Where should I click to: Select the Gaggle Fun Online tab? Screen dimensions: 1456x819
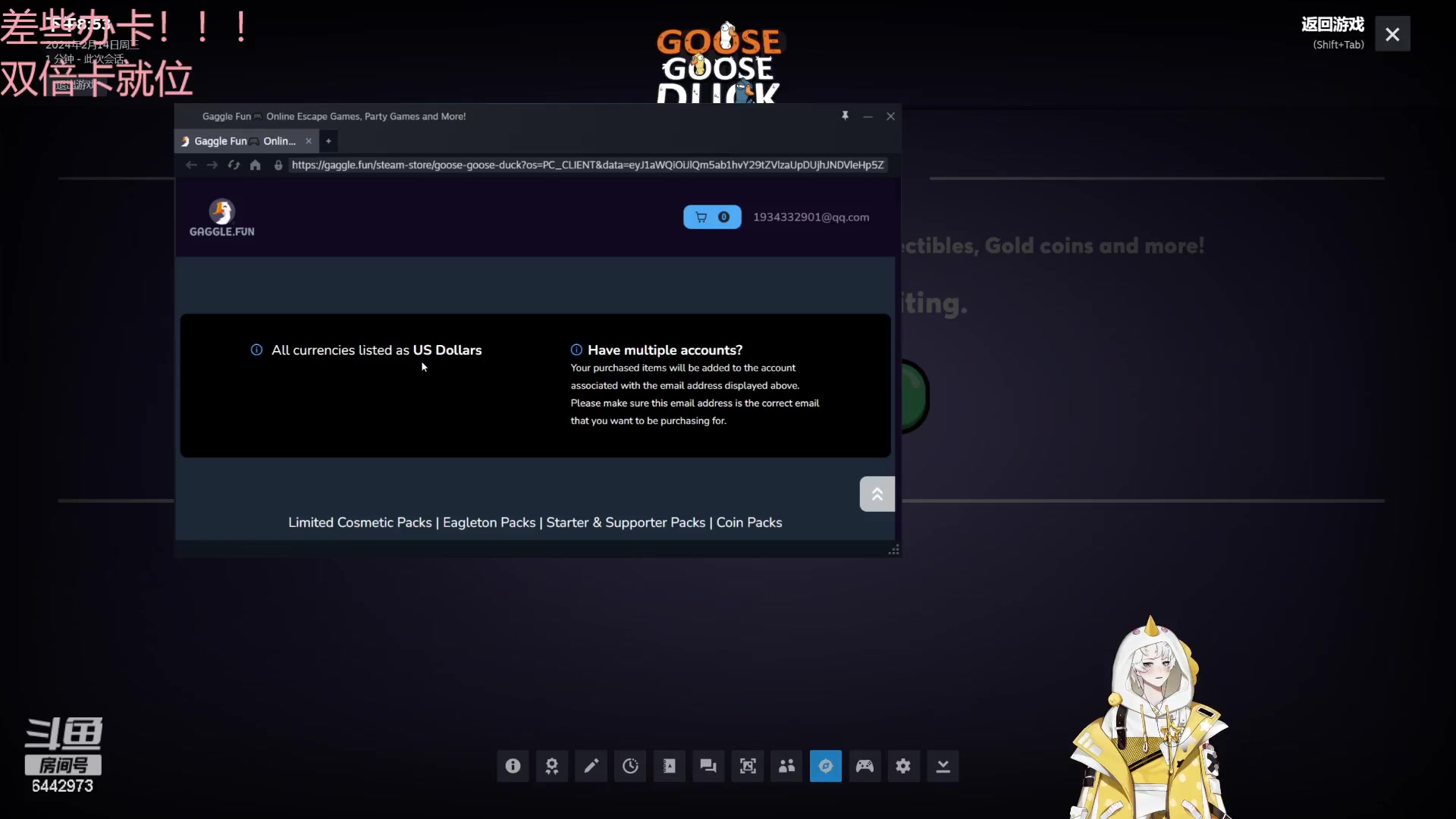(x=246, y=141)
